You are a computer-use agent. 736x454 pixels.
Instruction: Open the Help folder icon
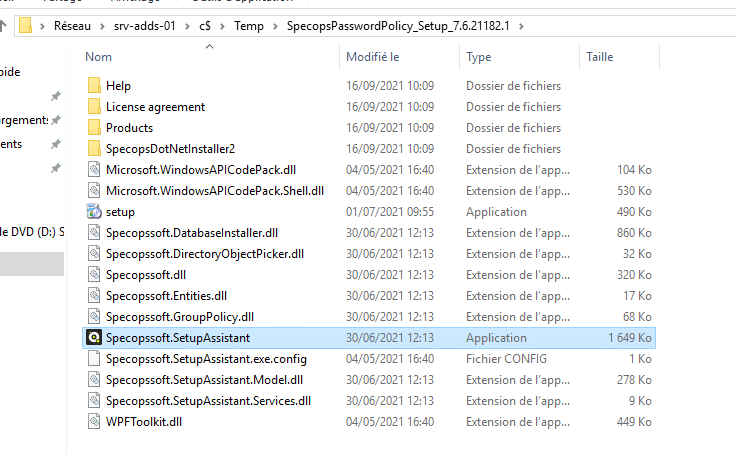(94, 85)
